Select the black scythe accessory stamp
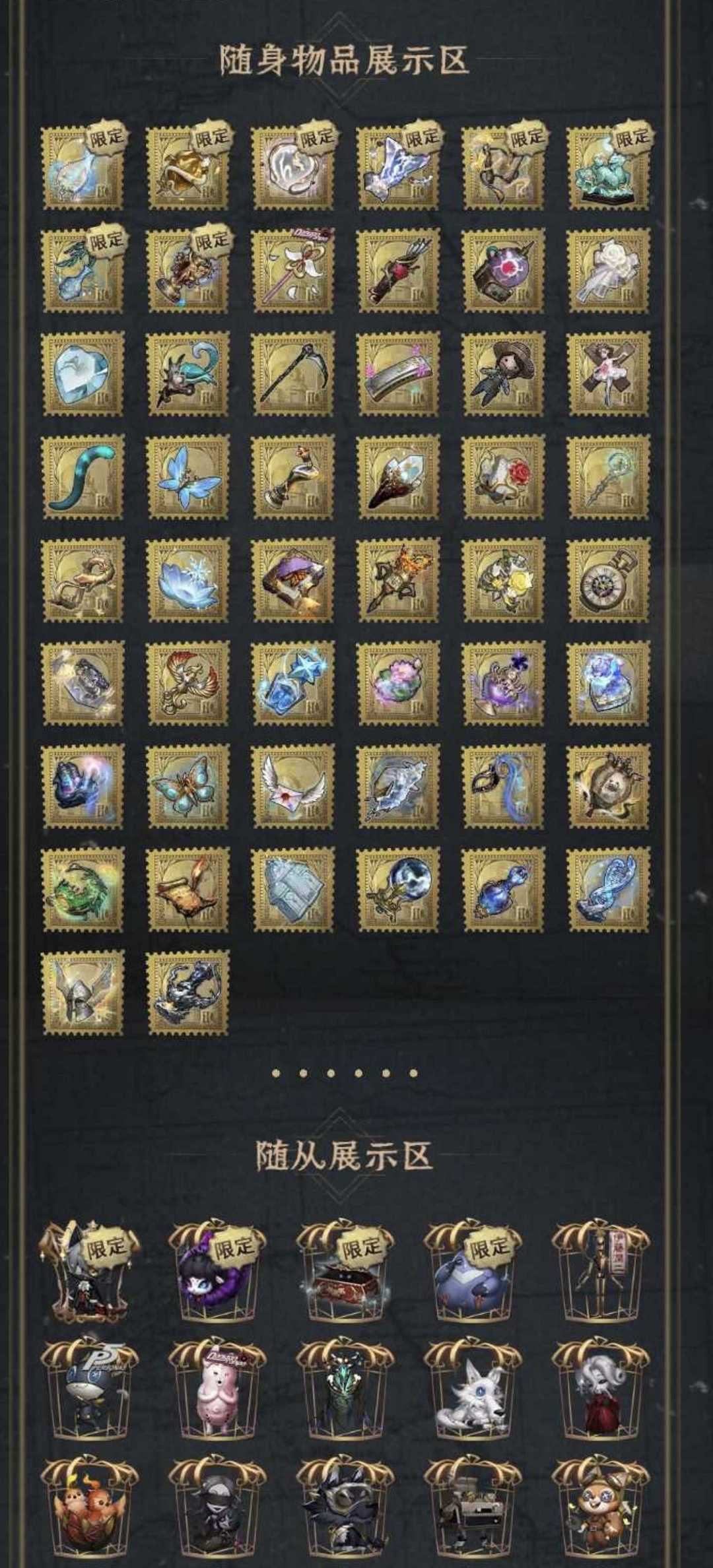This screenshot has height=1568, width=713. [292, 374]
